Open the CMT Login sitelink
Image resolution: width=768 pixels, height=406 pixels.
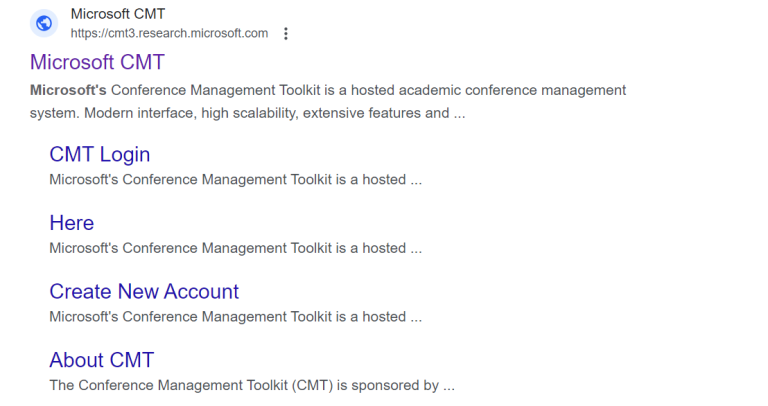(x=100, y=154)
